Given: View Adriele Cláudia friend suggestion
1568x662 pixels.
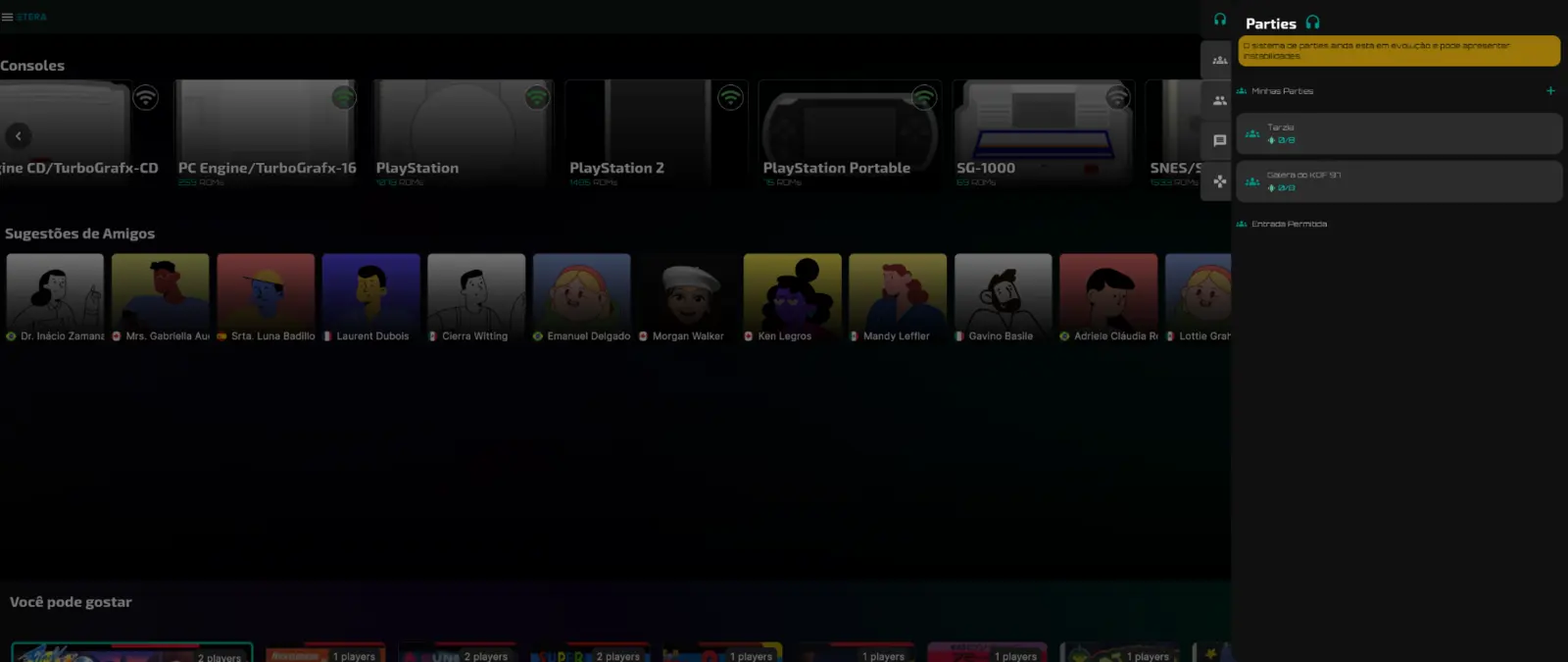Looking at the screenshot, I should 1108,299.
